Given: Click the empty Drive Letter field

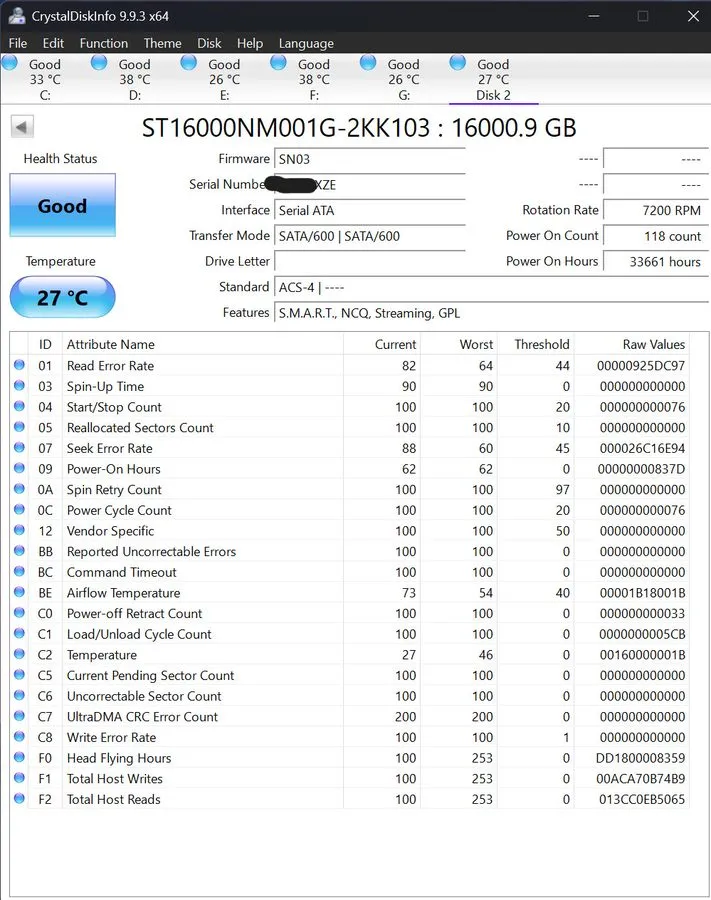Looking at the screenshot, I should (x=370, y=262).
